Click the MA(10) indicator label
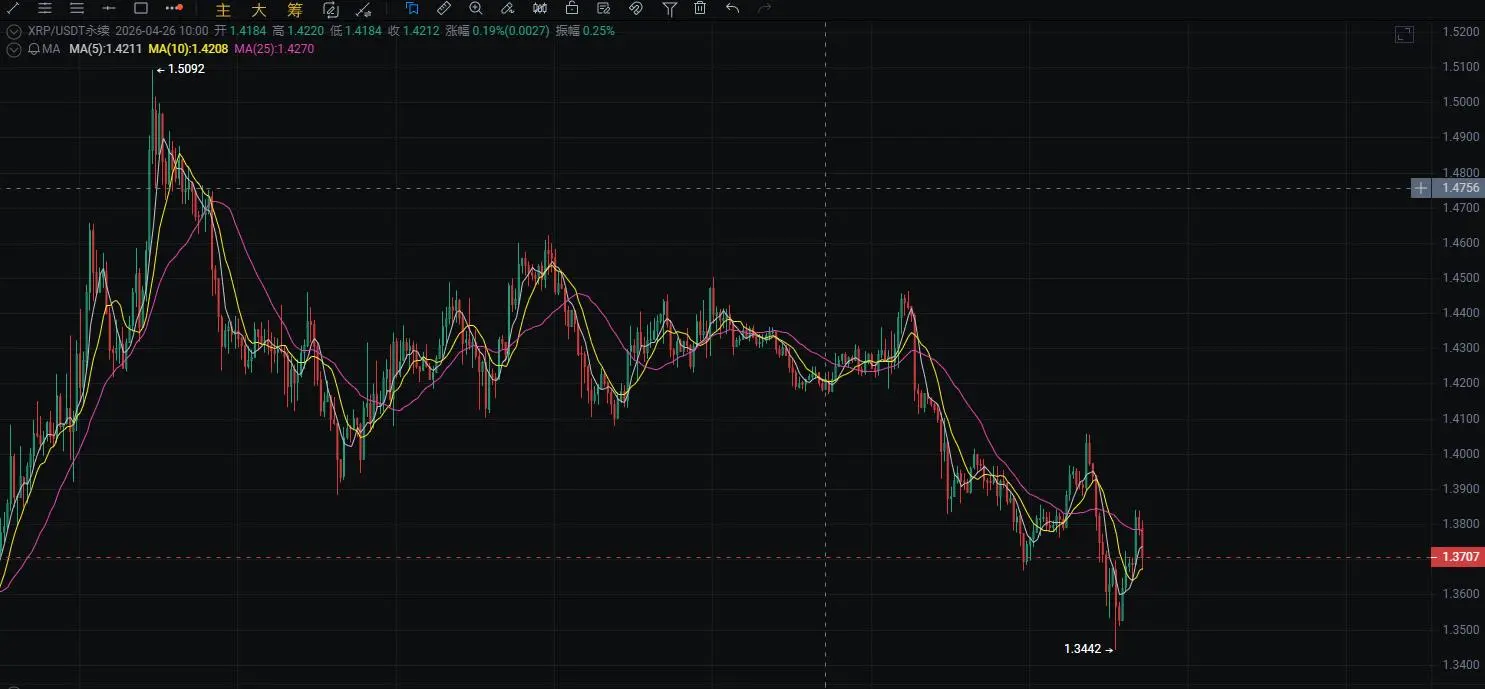Viewport: 1485px width, 689px height. coord(188,48)
